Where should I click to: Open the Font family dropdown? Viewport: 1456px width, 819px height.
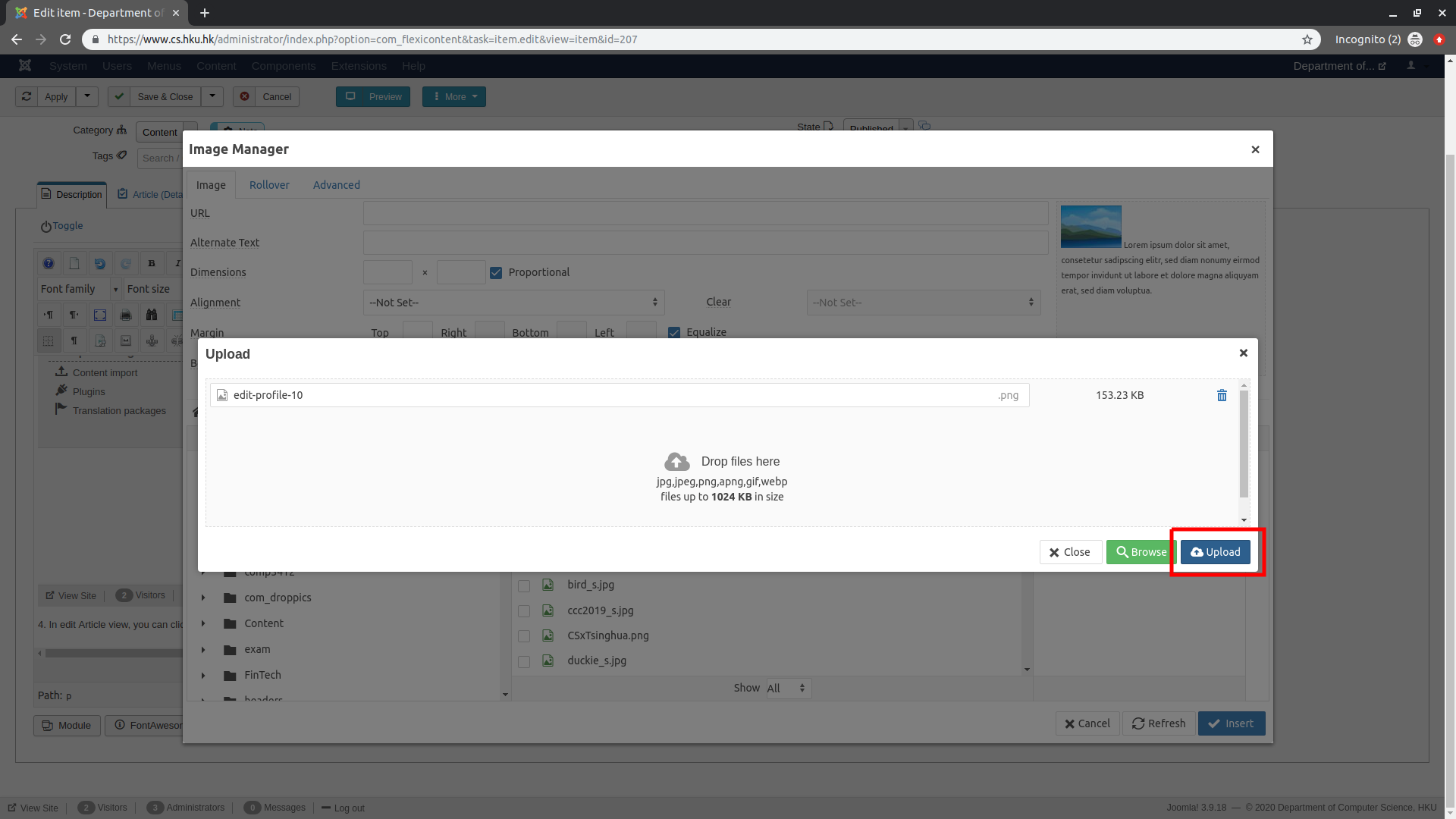(x=79, y=289)
